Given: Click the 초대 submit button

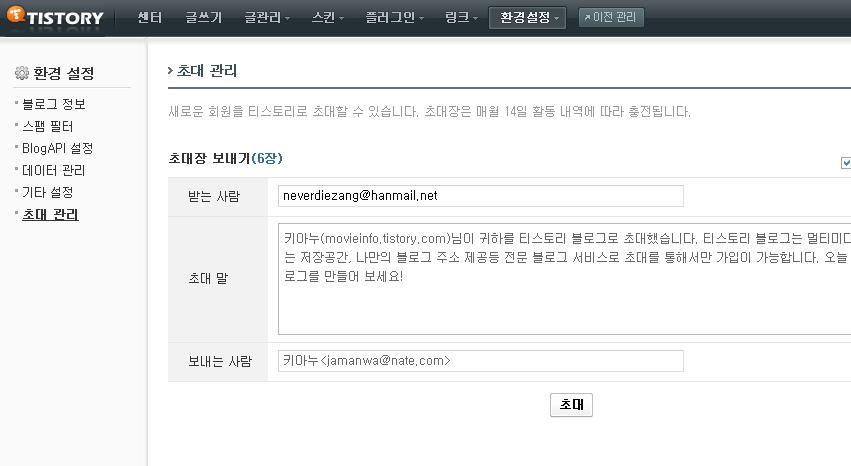Looking at the screenshot, I should (x=571, y=405).
